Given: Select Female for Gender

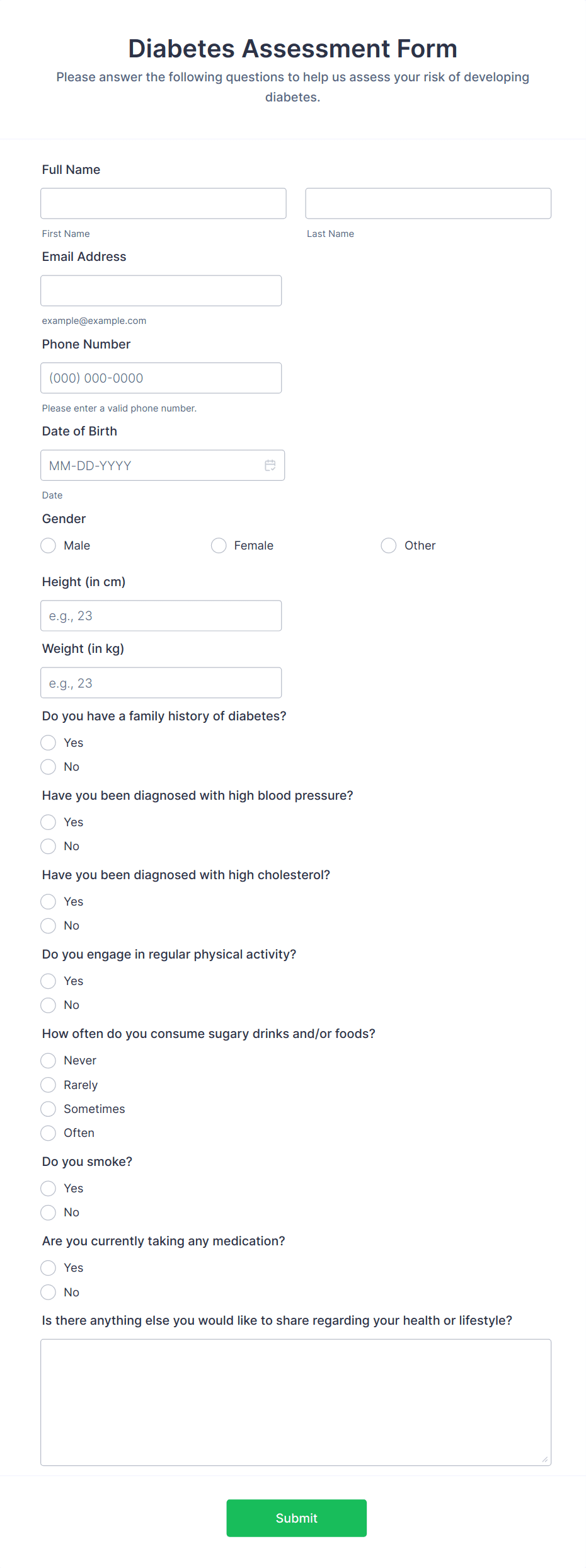Looking at the screenshot, I should click(219, 545).
